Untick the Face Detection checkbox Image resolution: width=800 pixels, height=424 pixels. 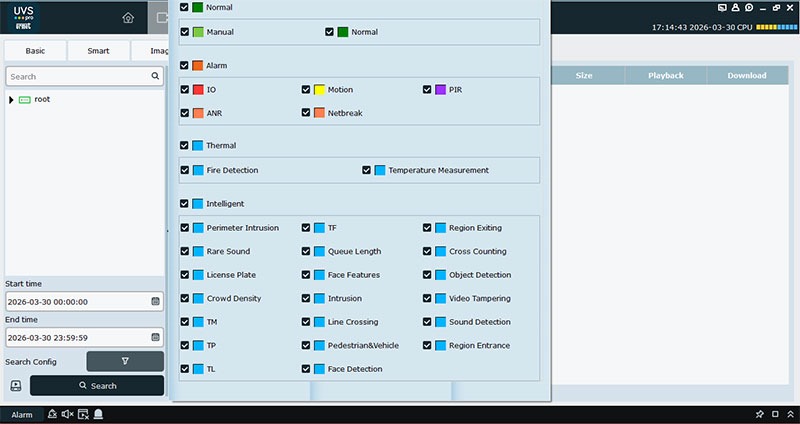[x=307, y=369]
